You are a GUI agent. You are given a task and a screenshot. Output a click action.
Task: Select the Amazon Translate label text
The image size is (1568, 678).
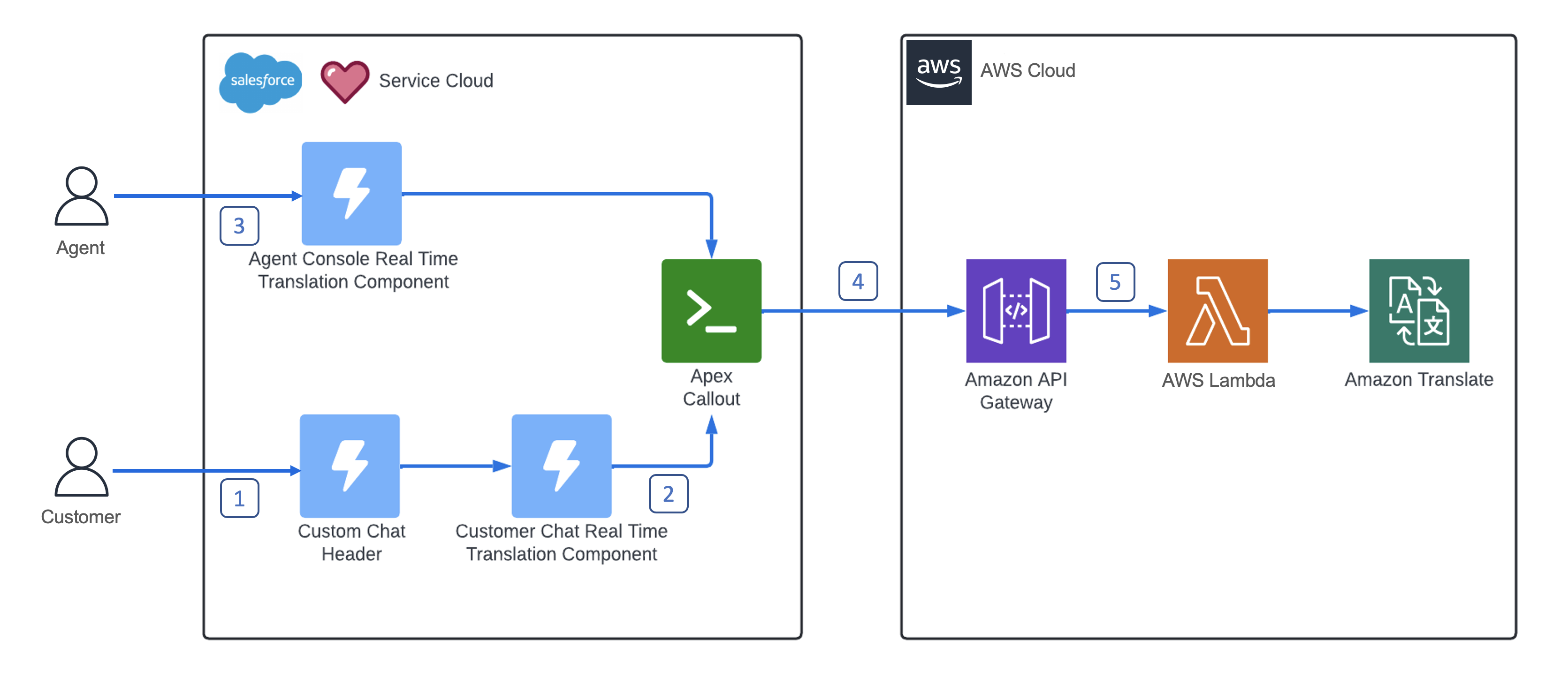click(x=1418, y=379)
